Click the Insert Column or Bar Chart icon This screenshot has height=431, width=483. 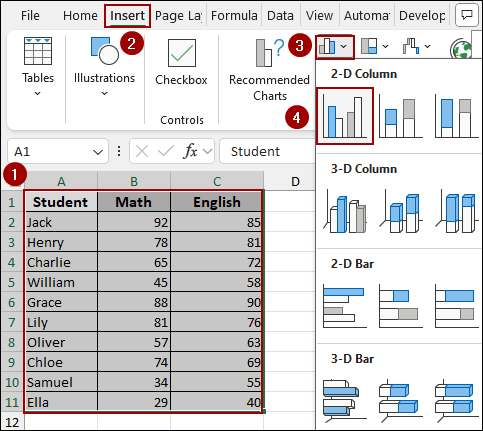pyautogui.click(x=327, y=46)
